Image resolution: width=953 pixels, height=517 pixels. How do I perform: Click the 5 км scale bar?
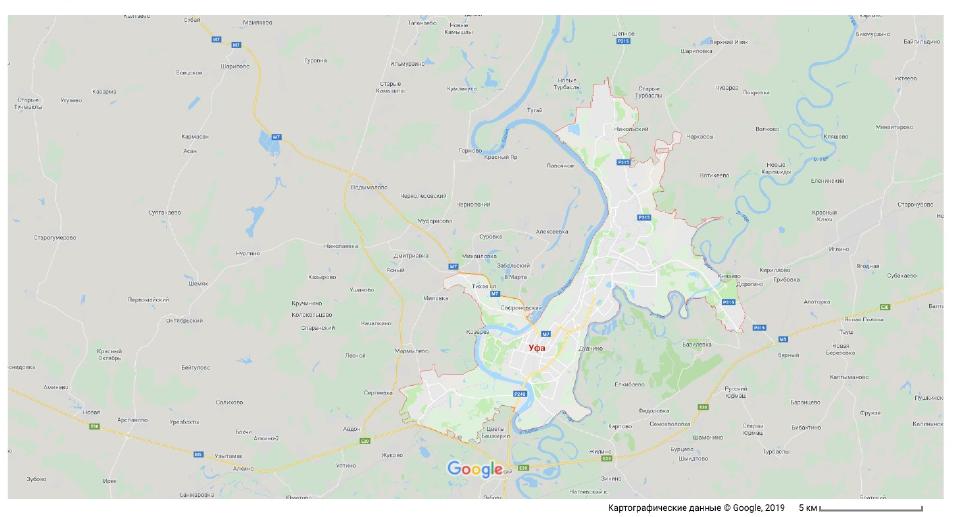tap(871, 508)
